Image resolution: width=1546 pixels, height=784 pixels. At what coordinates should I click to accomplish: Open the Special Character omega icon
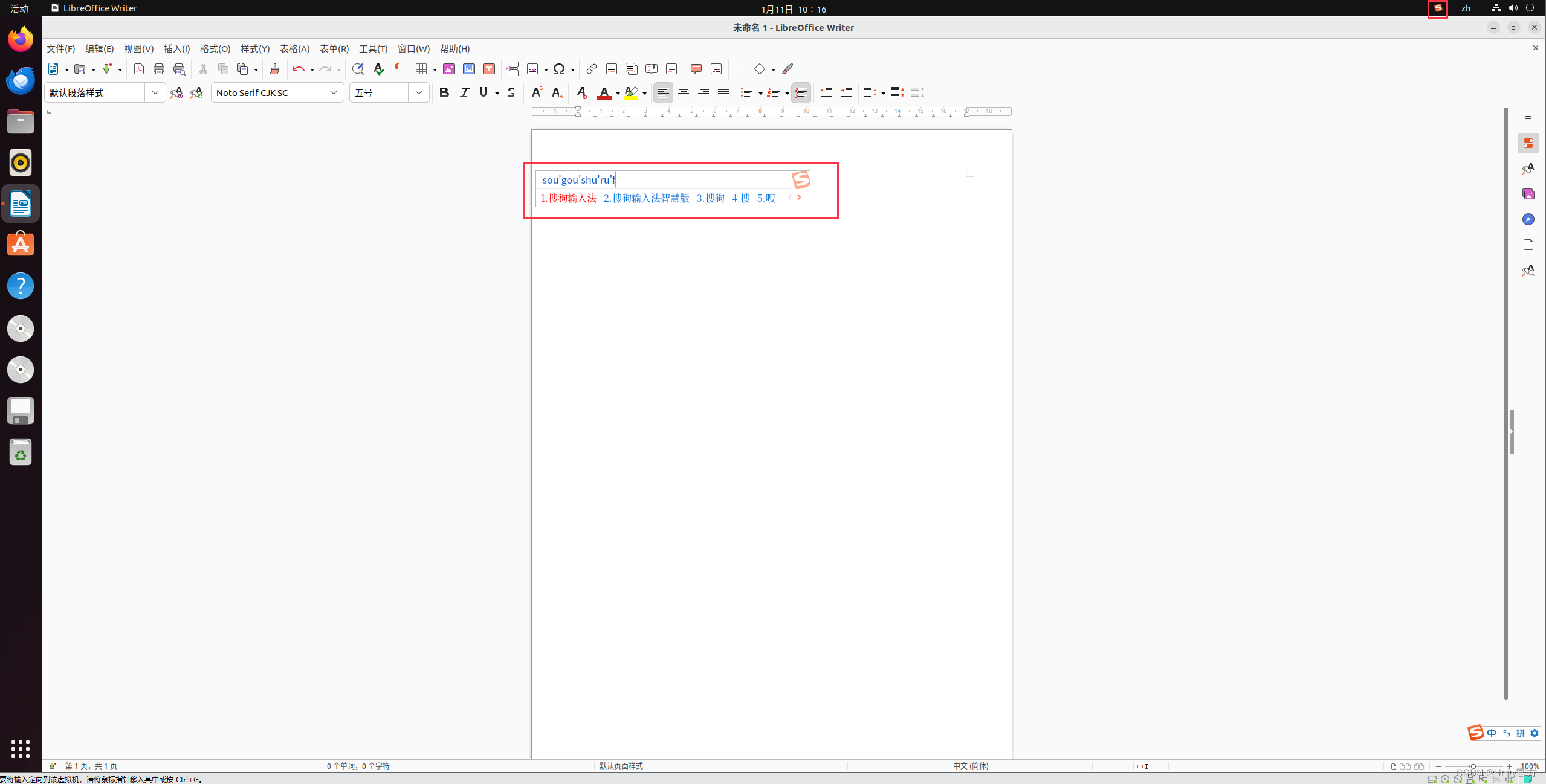pyautogui.click(x=559, y=69)
